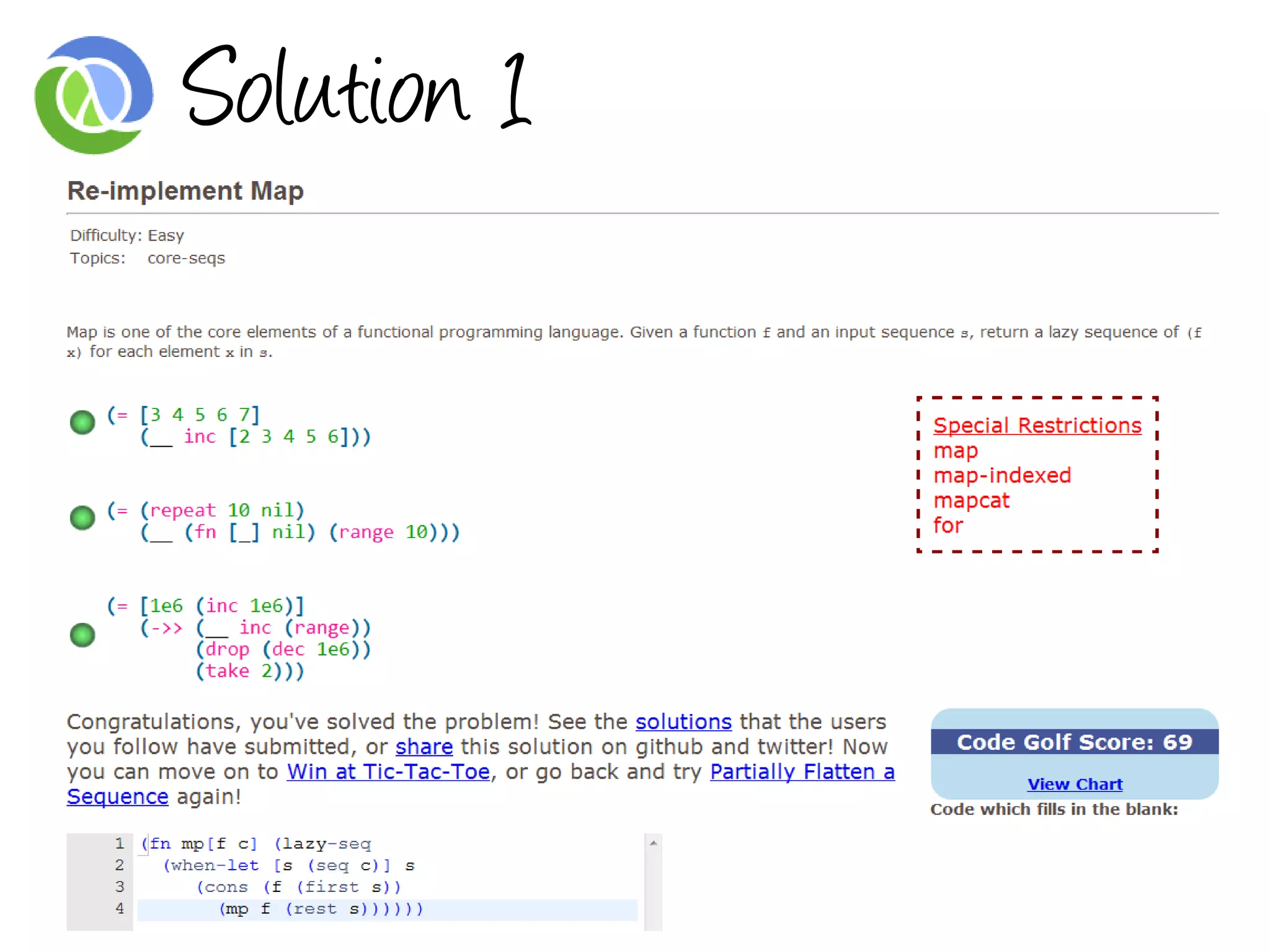This screenshot has width=1270, height=952.
Task: Click highlighted code line (mp f (rest s))
Action: [x=388, y=909]
